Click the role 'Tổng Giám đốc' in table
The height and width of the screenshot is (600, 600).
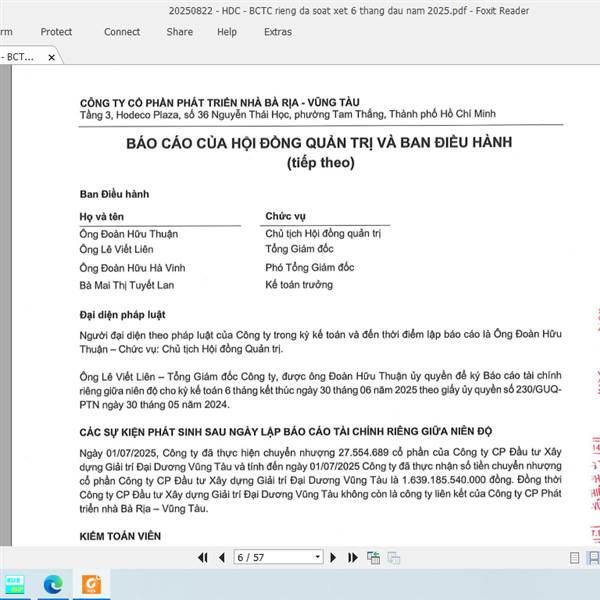299,249
